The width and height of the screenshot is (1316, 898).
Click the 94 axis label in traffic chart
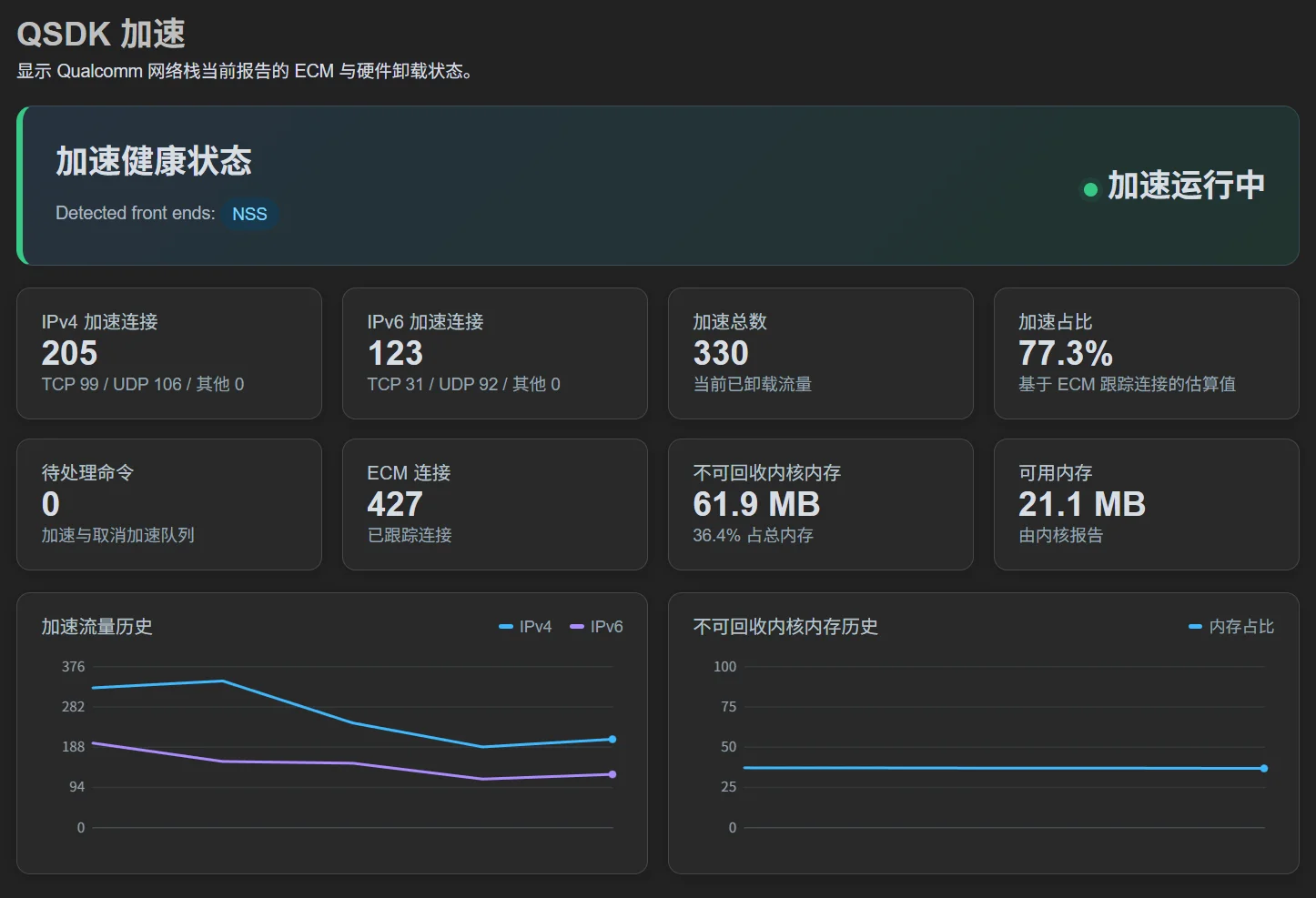click(x=77, y=787)
